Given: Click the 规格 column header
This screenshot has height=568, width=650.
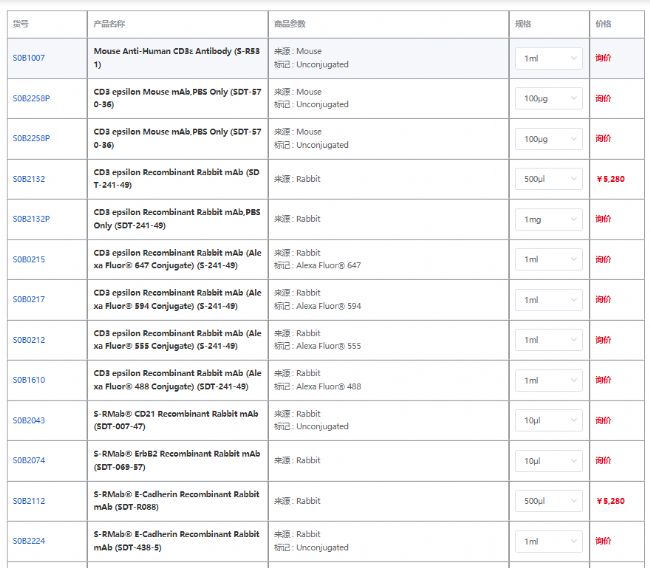Looking at the screenshot, I should click(x=523, y=23).
